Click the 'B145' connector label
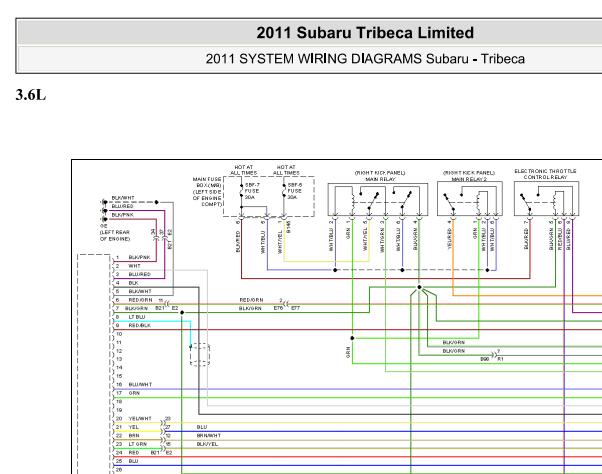Screen dimensions: 602x474 [289, 226]
